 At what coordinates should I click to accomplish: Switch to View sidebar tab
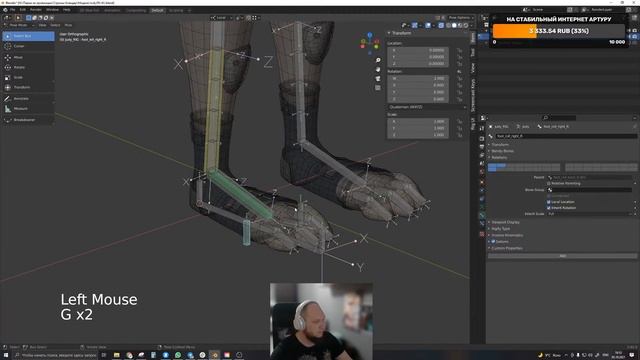(473, 68)
